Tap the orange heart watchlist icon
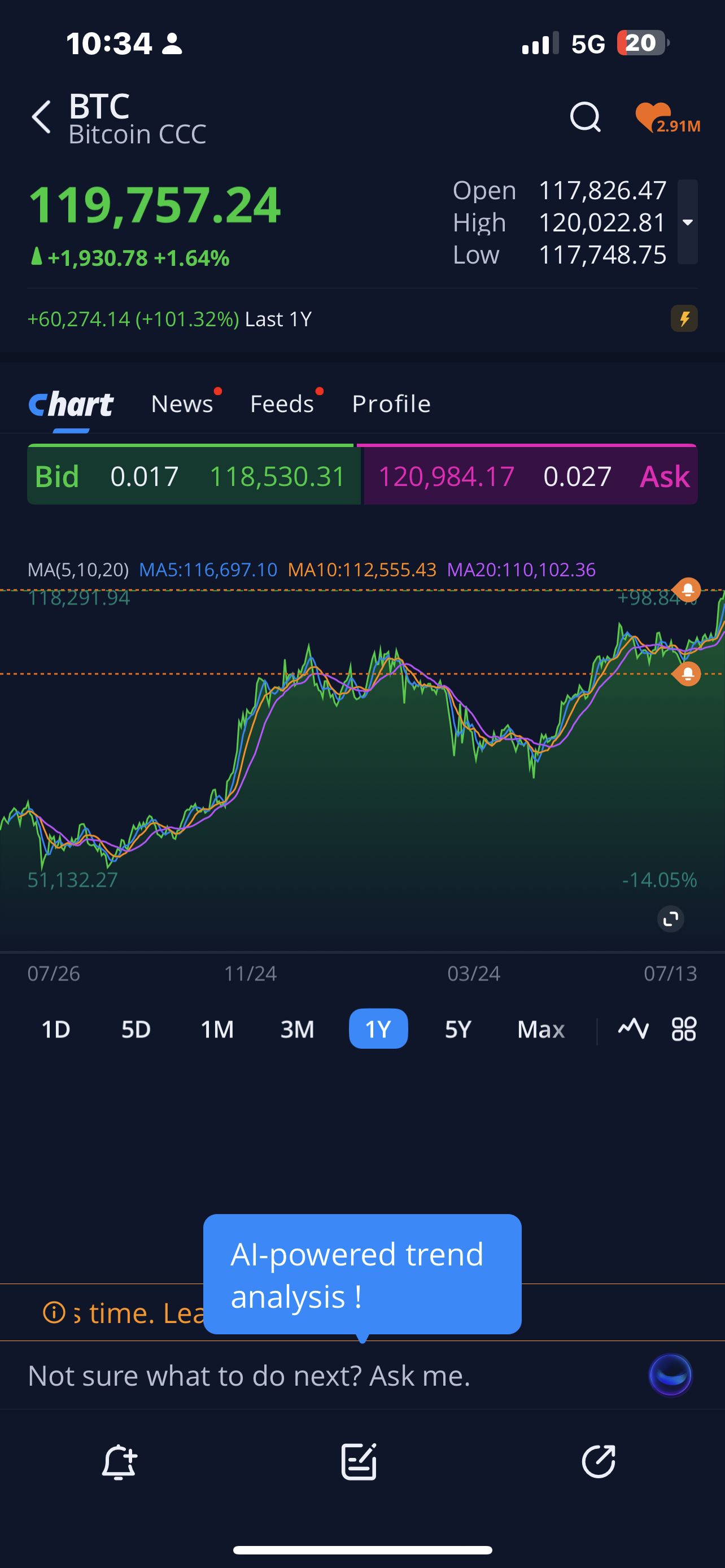 click(667, 118)
